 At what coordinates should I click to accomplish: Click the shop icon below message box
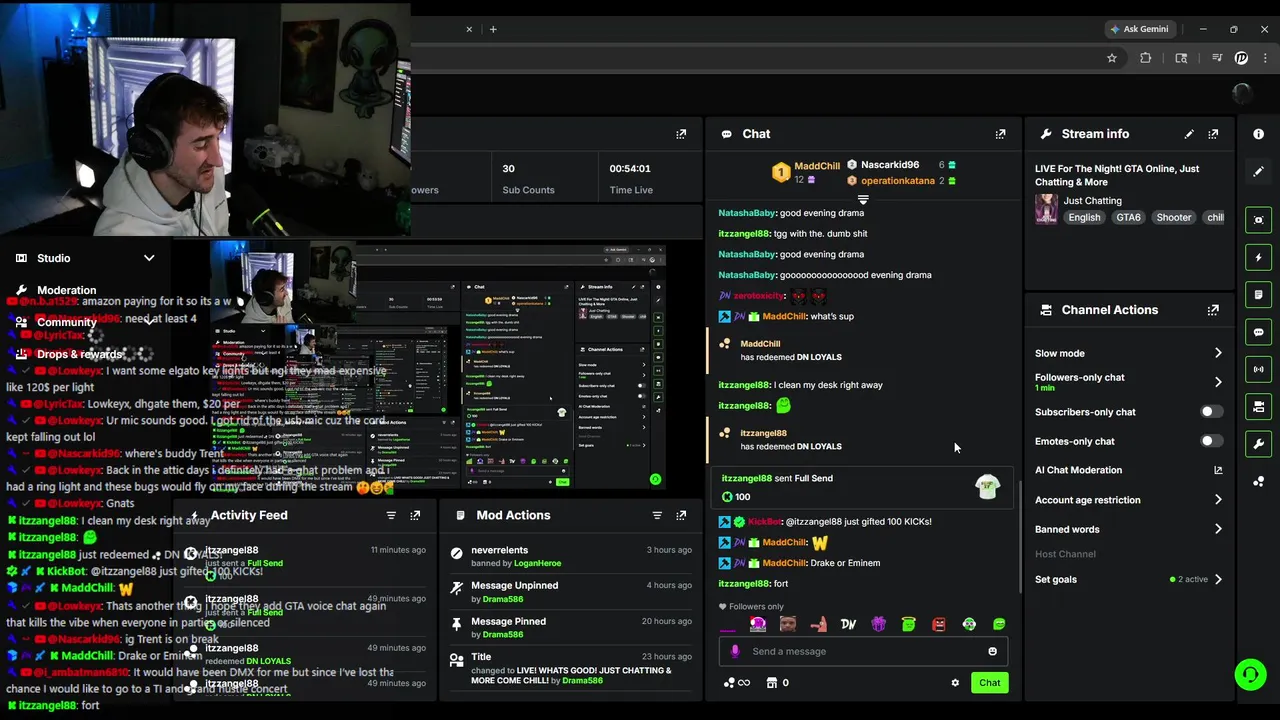point(772,683)
